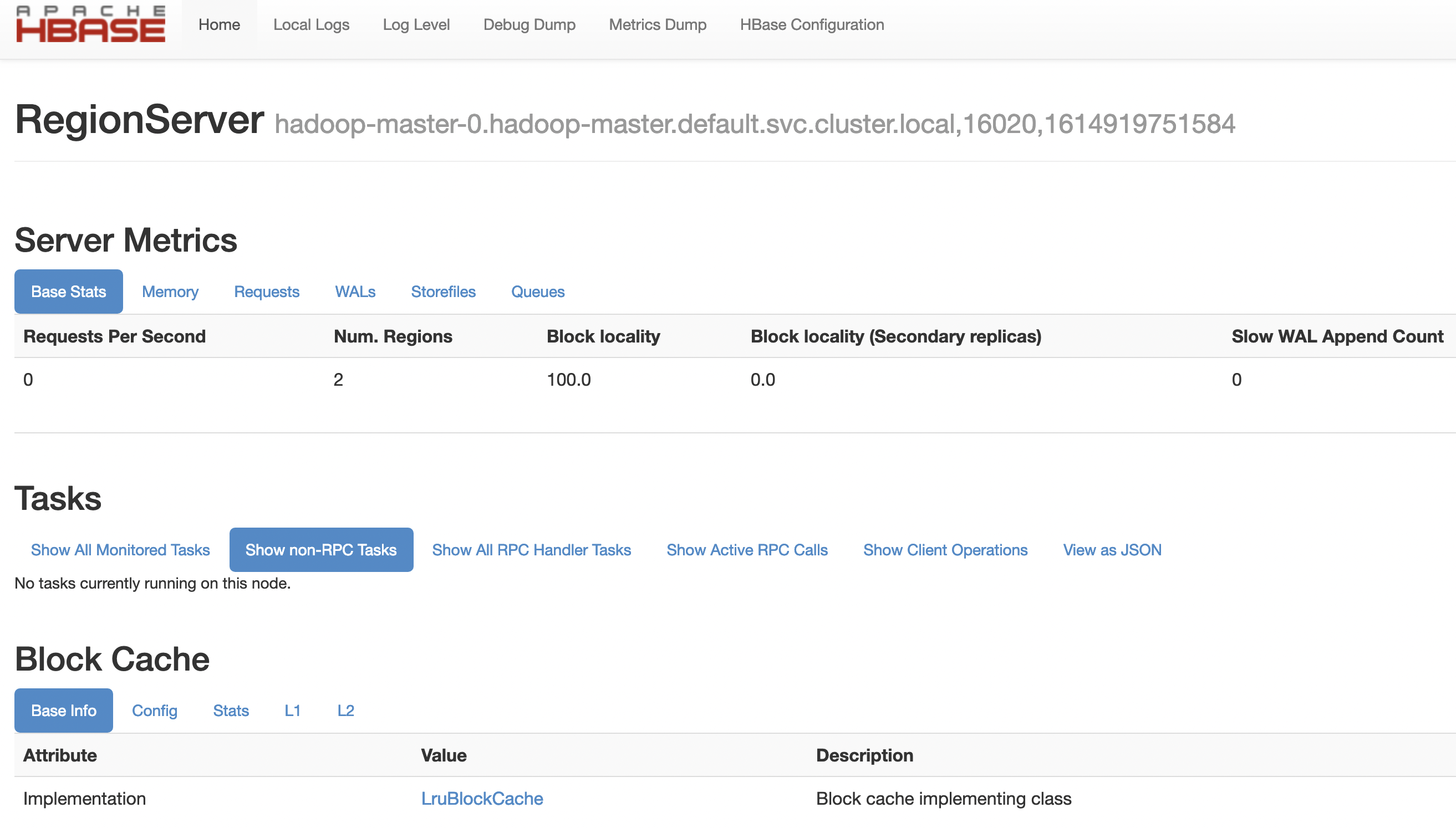Show Active RPC Calls
This screenshot has width=1456, height=828.
pos(747,550)
